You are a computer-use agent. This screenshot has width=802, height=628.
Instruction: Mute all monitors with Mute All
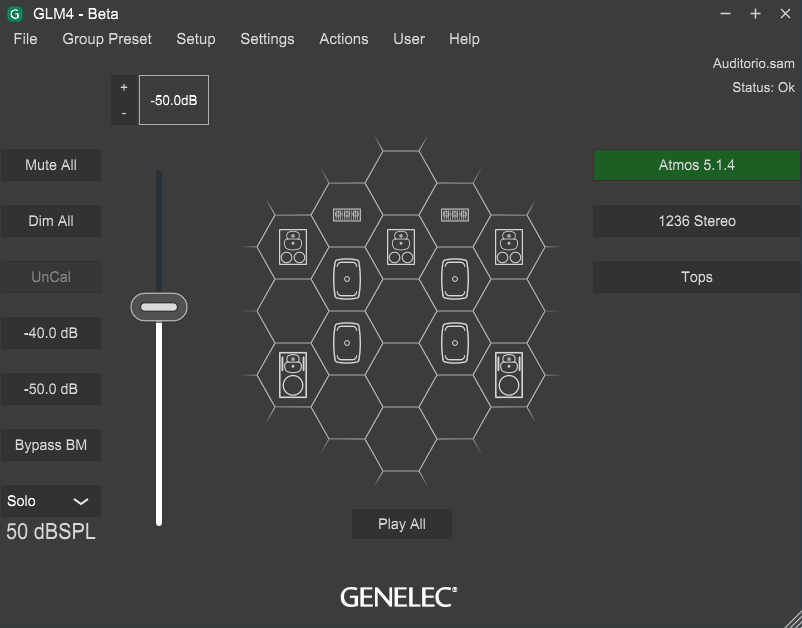pos(51,164)
